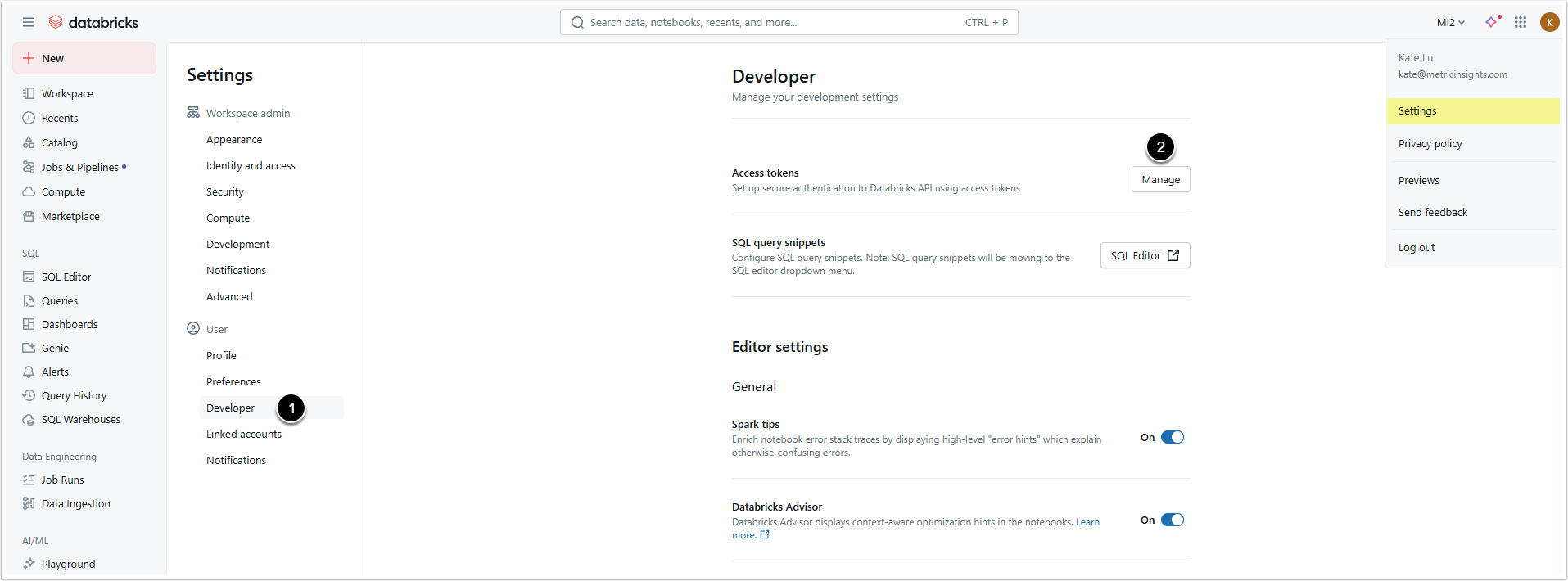1568x581 pixels.
Task: Click the Marketplace storefront icon
Action: tap(29, 216)
